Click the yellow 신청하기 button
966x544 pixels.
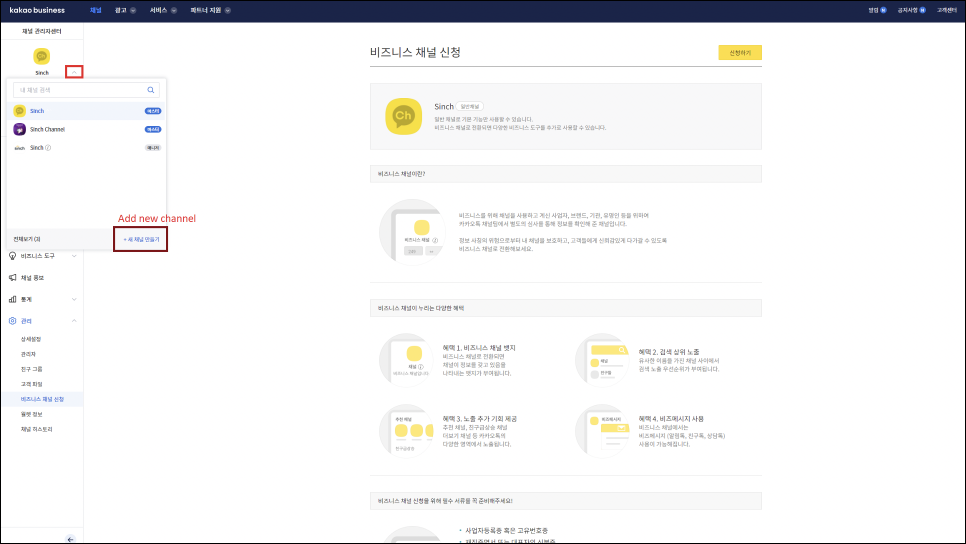pos(740,53)
